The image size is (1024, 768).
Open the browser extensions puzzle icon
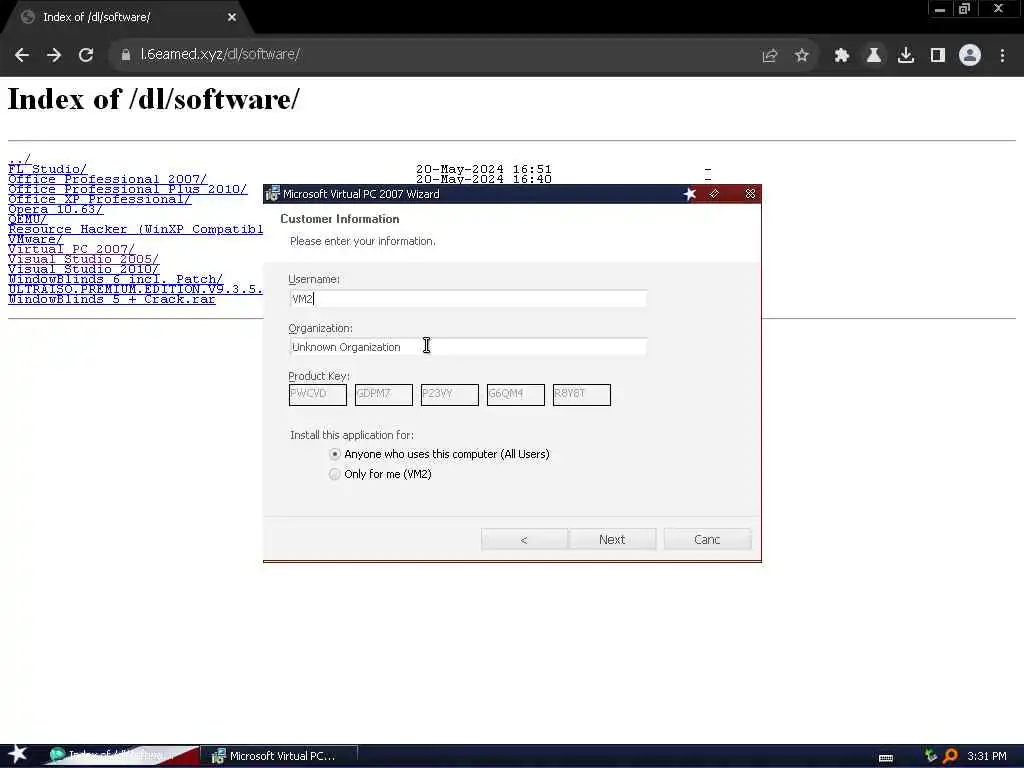click(841, 56)
